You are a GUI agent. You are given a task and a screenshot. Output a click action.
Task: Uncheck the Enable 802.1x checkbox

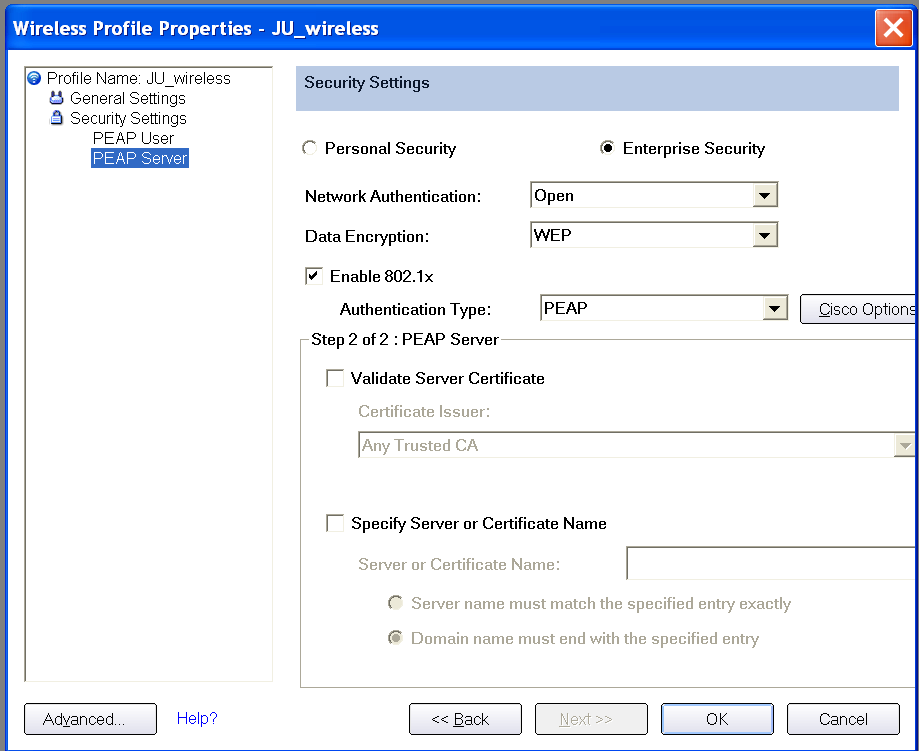(314, 276)
